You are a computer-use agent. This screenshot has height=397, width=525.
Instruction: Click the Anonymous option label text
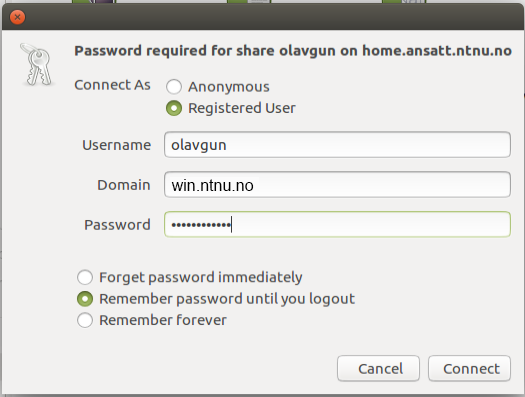(x=229, y=87)
